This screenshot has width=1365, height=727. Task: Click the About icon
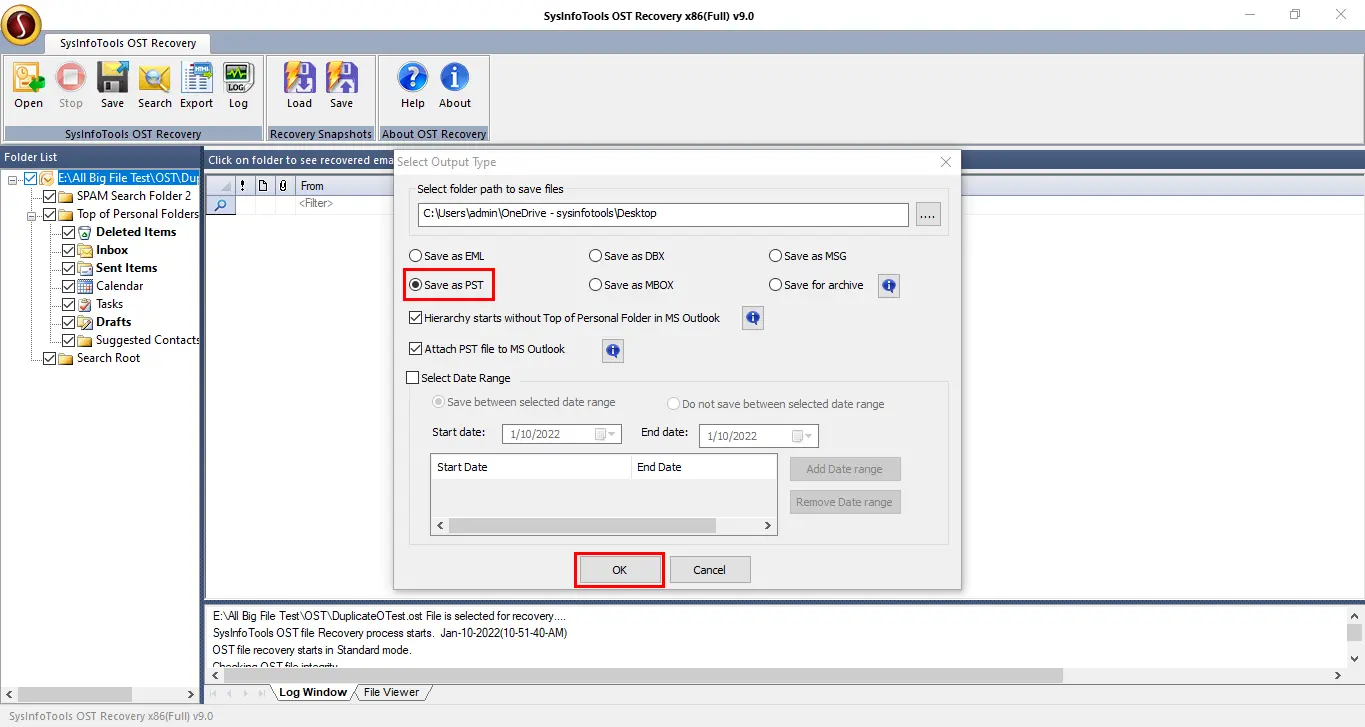click(455, 85)
